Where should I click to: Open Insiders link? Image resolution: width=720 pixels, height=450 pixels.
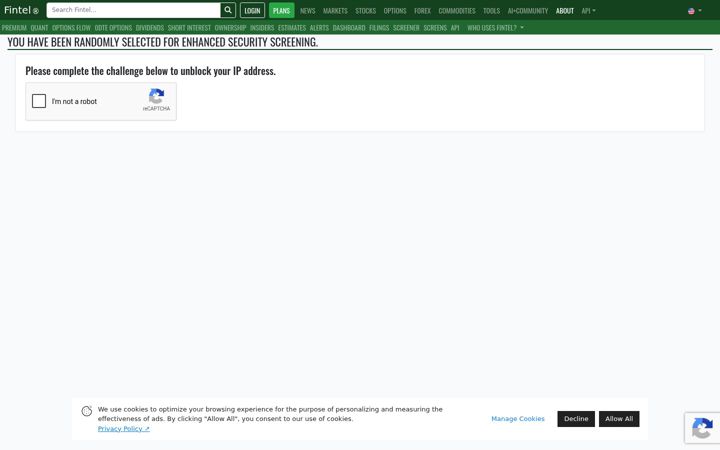pyautogui.click(x=262, y=28)
